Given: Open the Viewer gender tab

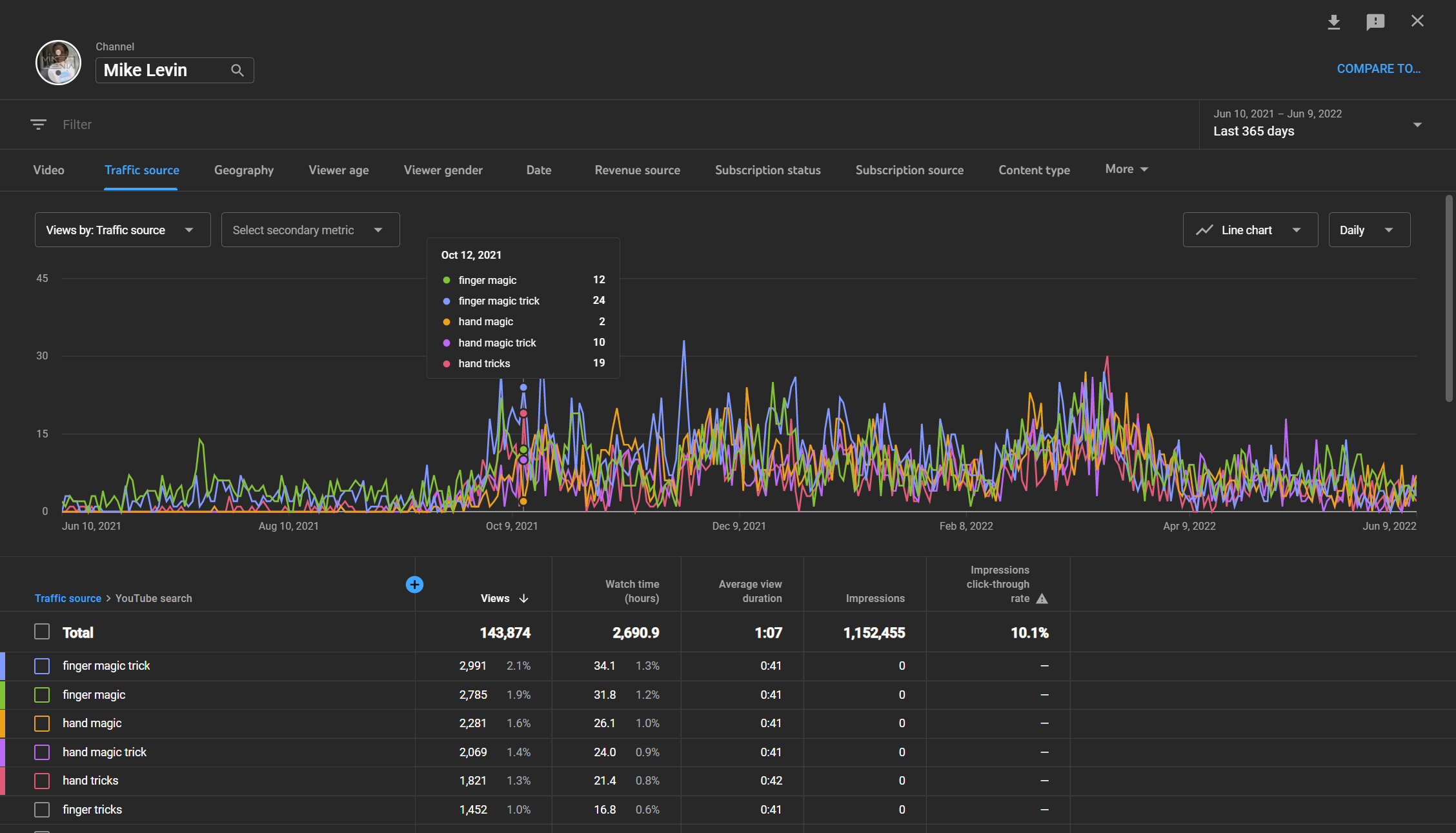Looking at the screenshot, I should click(443, 170).
